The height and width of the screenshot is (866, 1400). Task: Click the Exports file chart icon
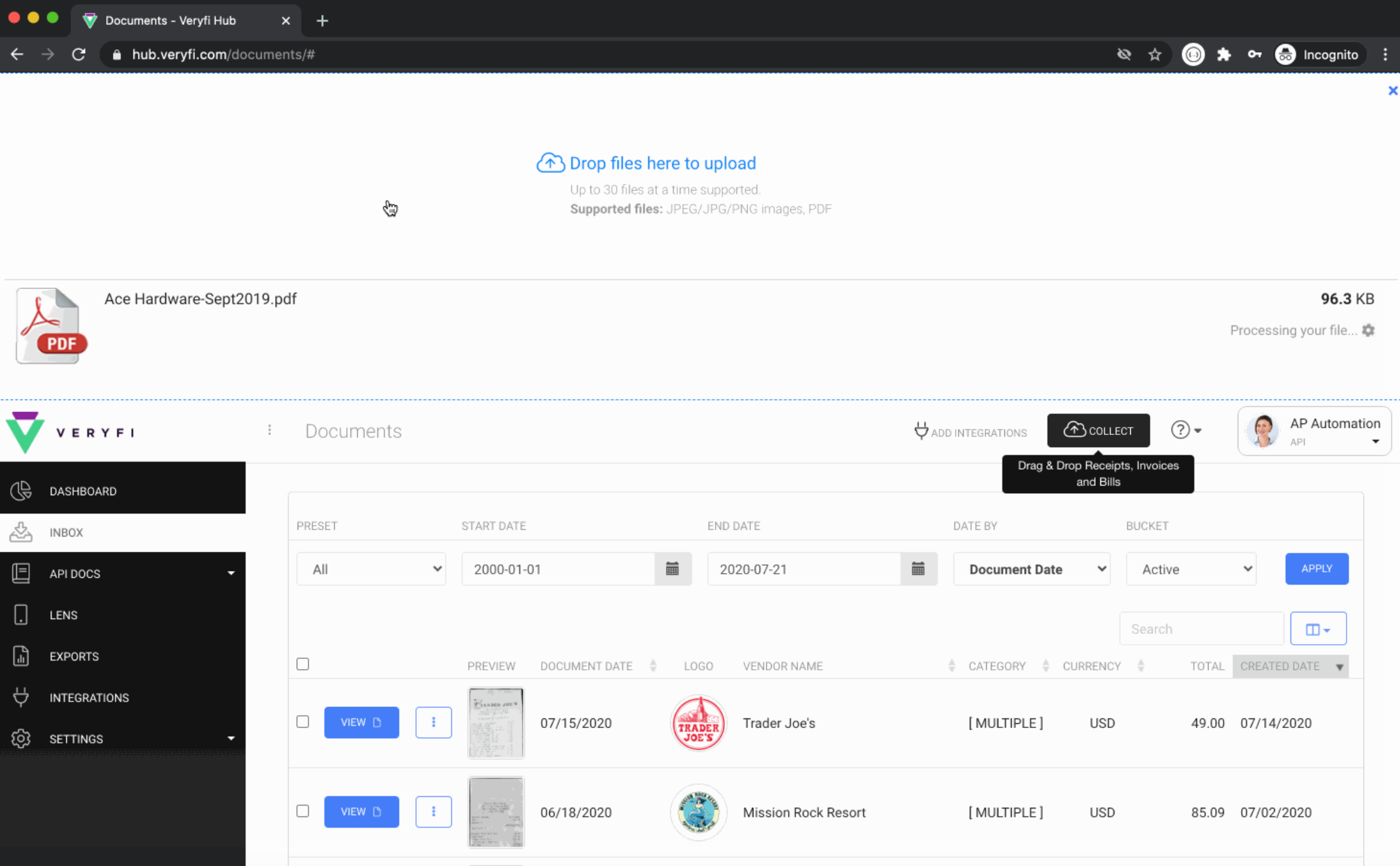point(21,656)
